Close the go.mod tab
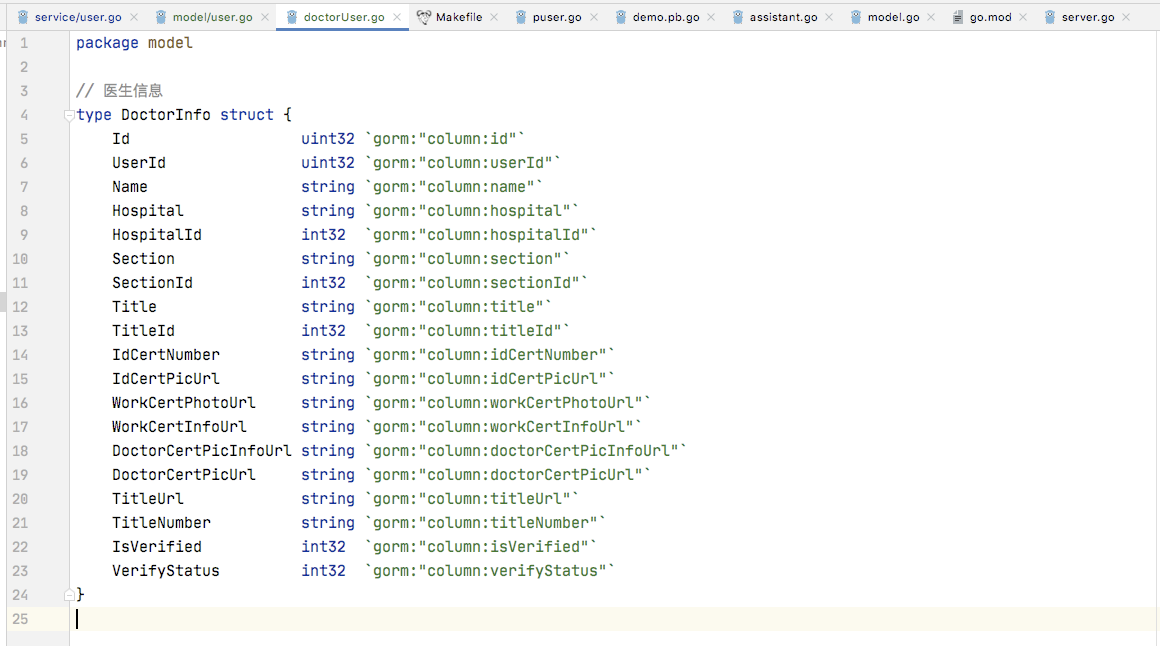Screen dimensions: 1160x646 click(1024, 17)
